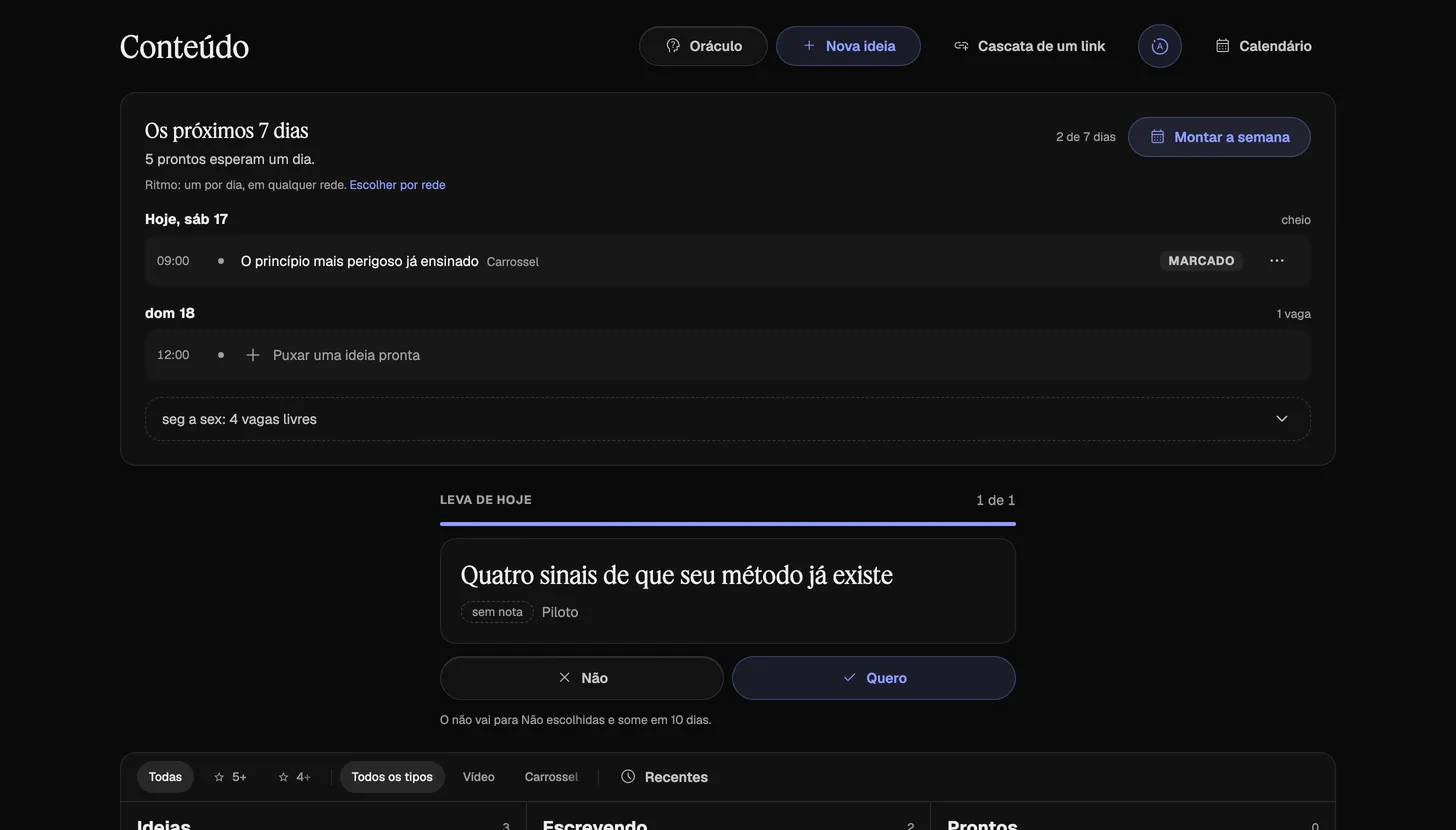Screen dimensions: 1456x830
Task: Click Montar a semana button
Action: (x=1219, y=137)
